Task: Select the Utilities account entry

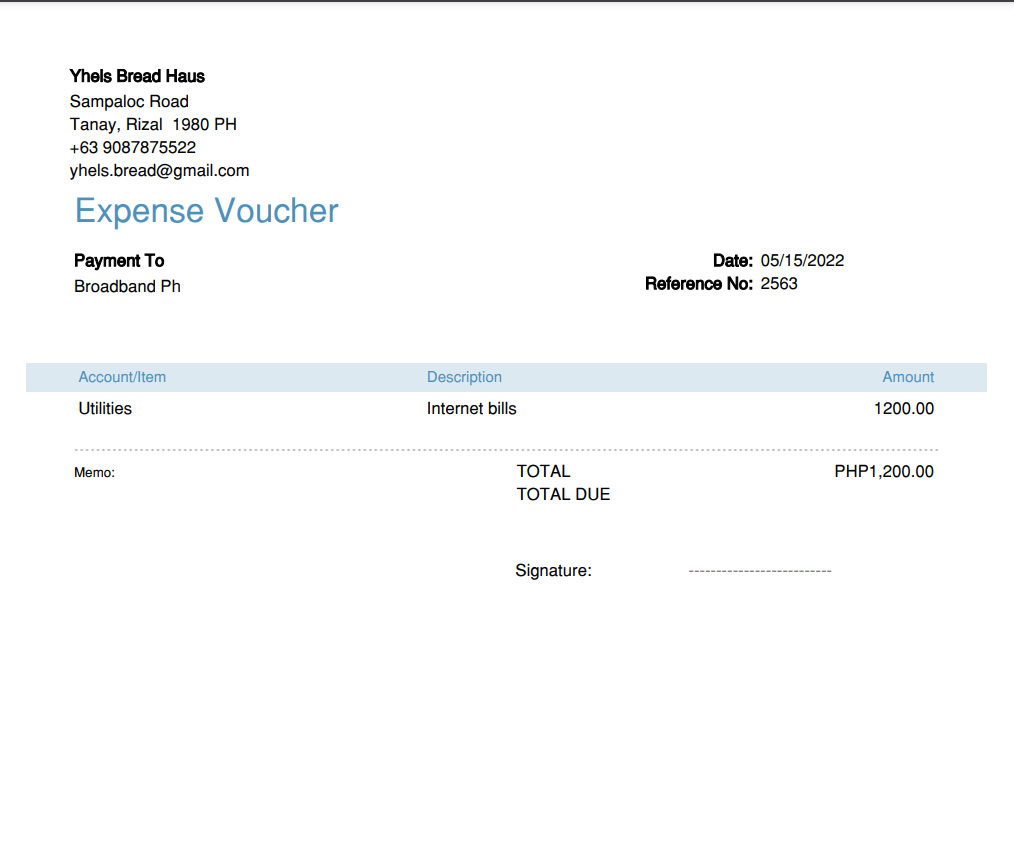Action: point(105,409)
